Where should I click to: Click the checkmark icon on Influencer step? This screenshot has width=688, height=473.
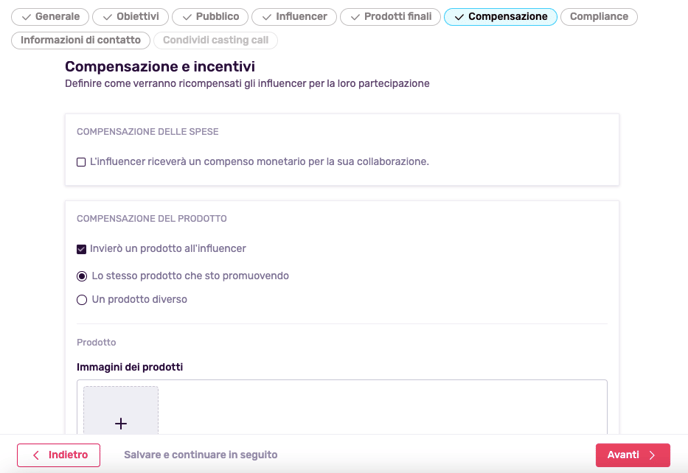267,17
